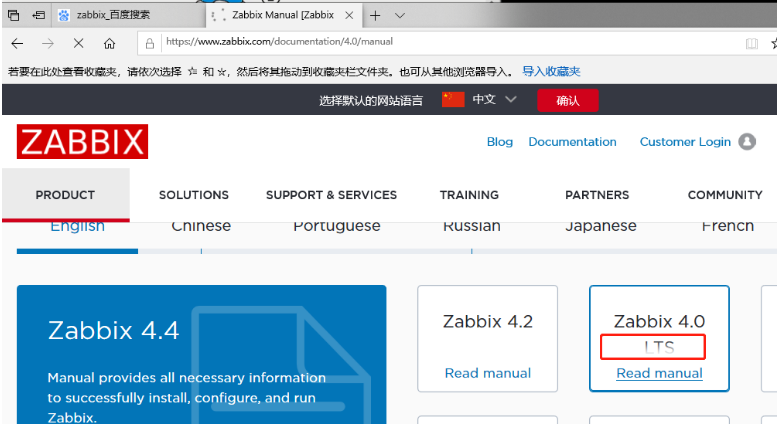Click Customer Login link
Screen dimensions: 782x430
(685, 142)
